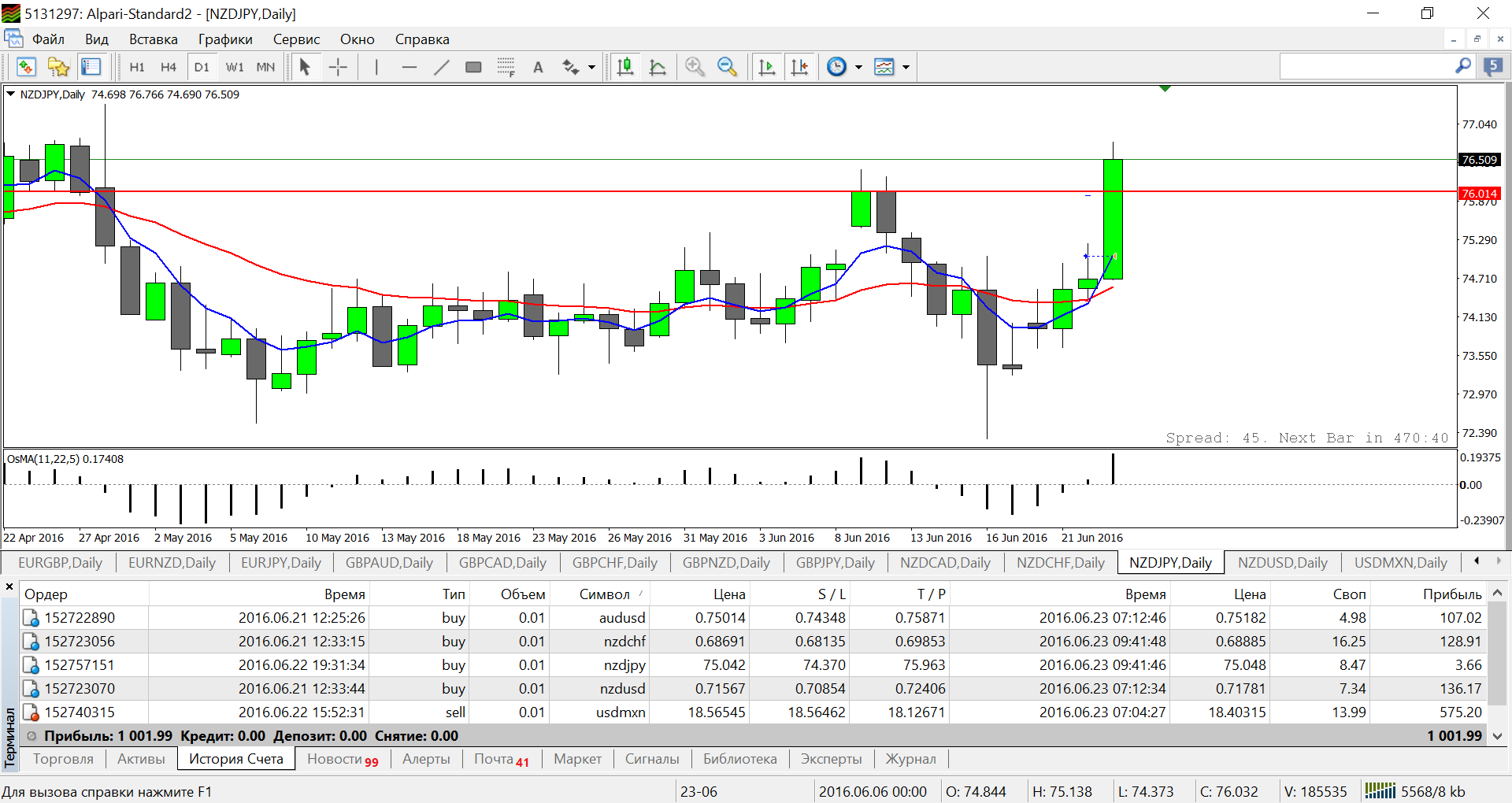Select the arrows objects tool
1512x803 pixels.
[x=571, y=67]
